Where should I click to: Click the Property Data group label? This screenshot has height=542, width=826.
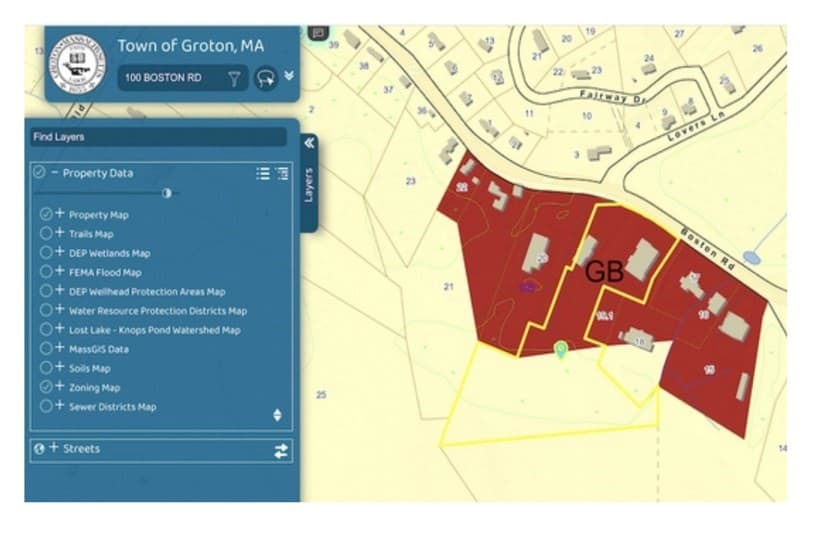click(98, 173)
